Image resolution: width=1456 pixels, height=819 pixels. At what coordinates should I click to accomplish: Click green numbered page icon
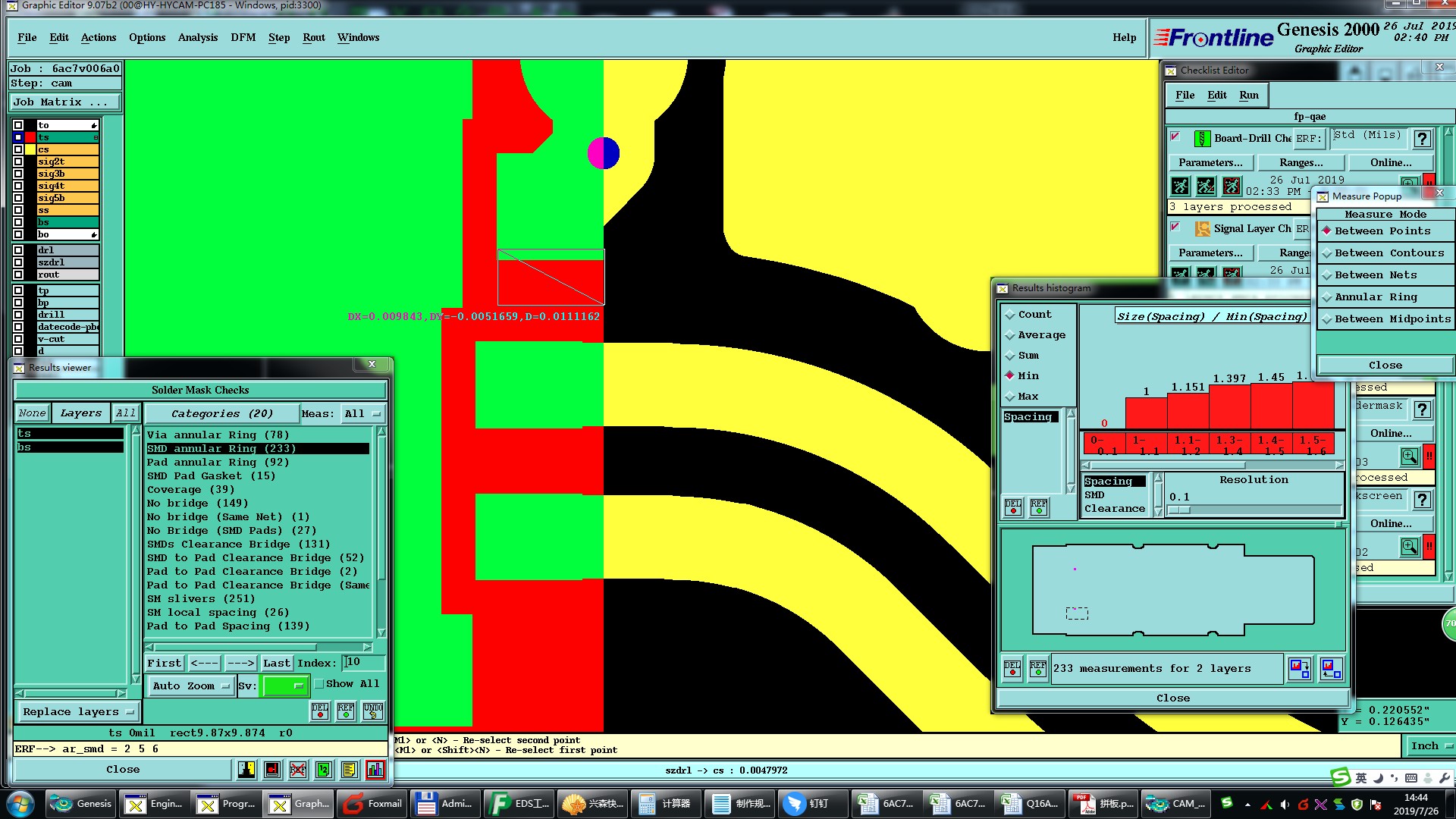324,770
